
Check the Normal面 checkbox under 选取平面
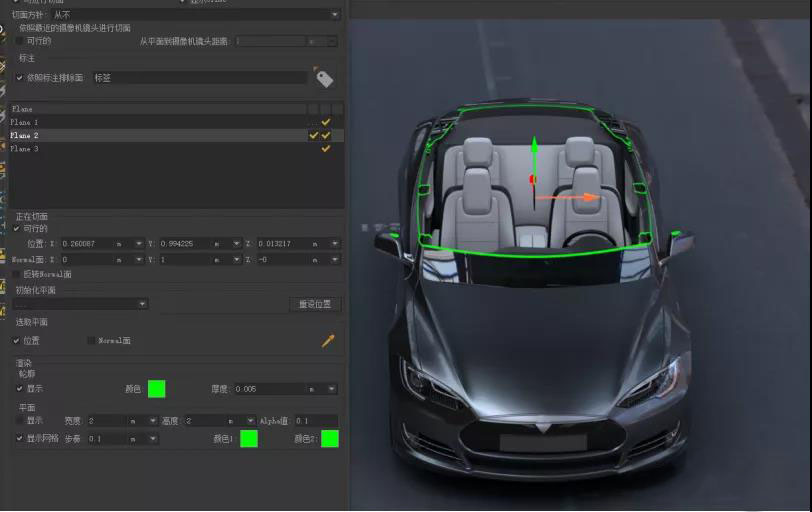[x=92, y=341]
